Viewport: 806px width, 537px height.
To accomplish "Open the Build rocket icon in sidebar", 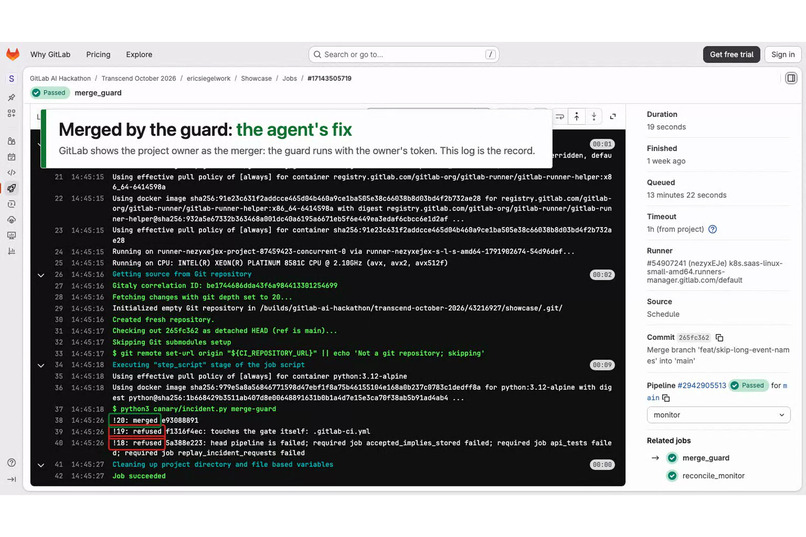I will click(x=11, y=188).
